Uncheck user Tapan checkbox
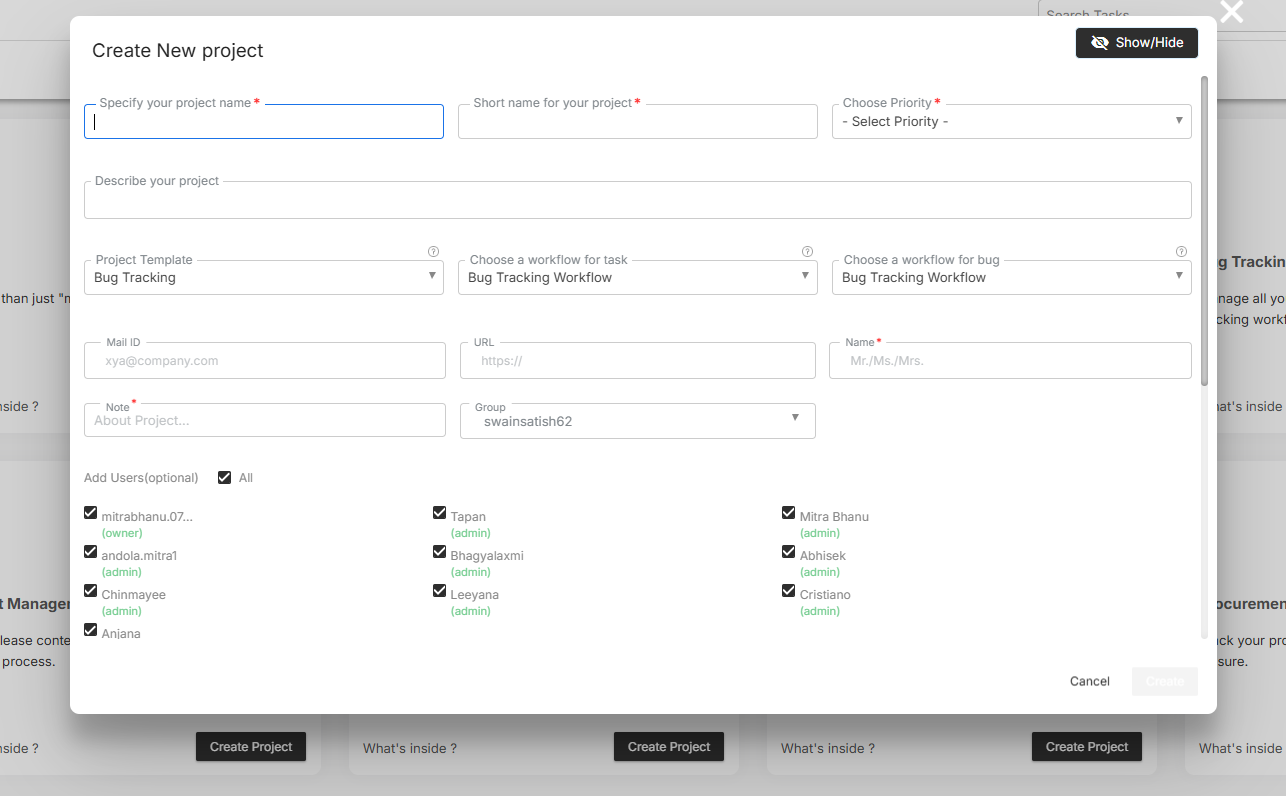 click(439, 513)
